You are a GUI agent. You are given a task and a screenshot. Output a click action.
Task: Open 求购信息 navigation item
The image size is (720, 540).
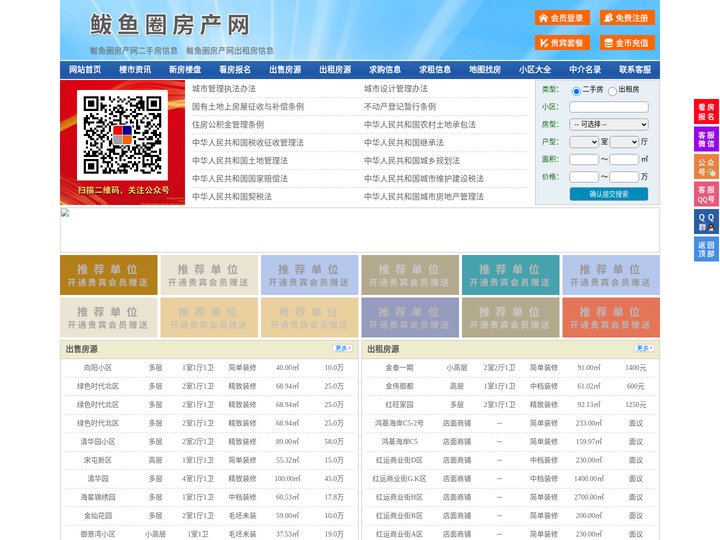coord(385,70)
